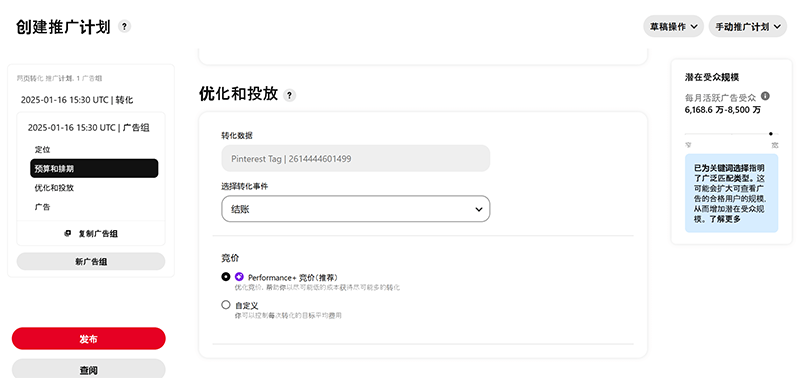Open help icon beside 创建推广计划 title
Image resolution: width=800 pixels, height=378 pixels.
(x=124, y=27)
